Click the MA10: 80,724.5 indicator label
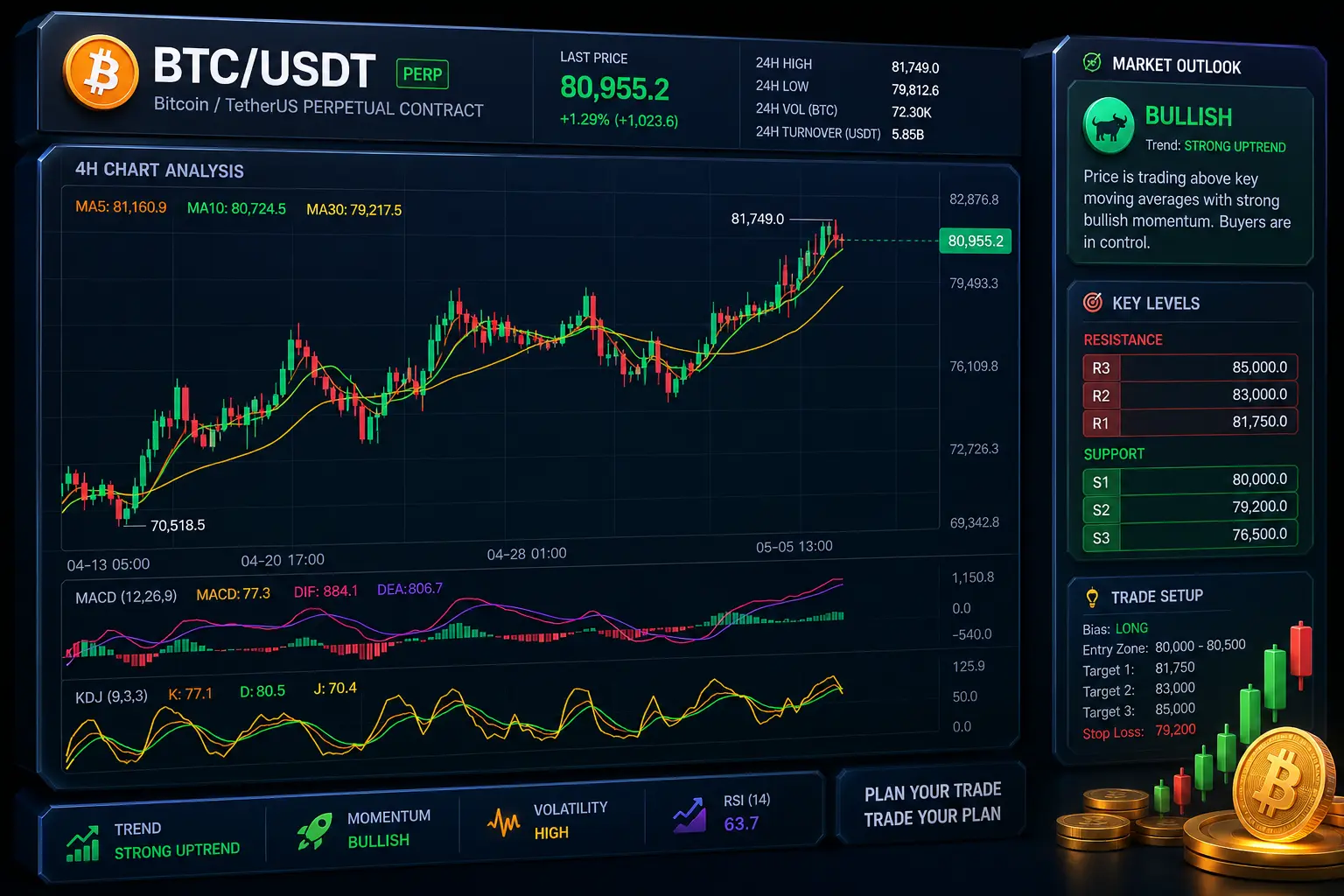This screenshot has width=1344, height=896. tap(236, 208)
